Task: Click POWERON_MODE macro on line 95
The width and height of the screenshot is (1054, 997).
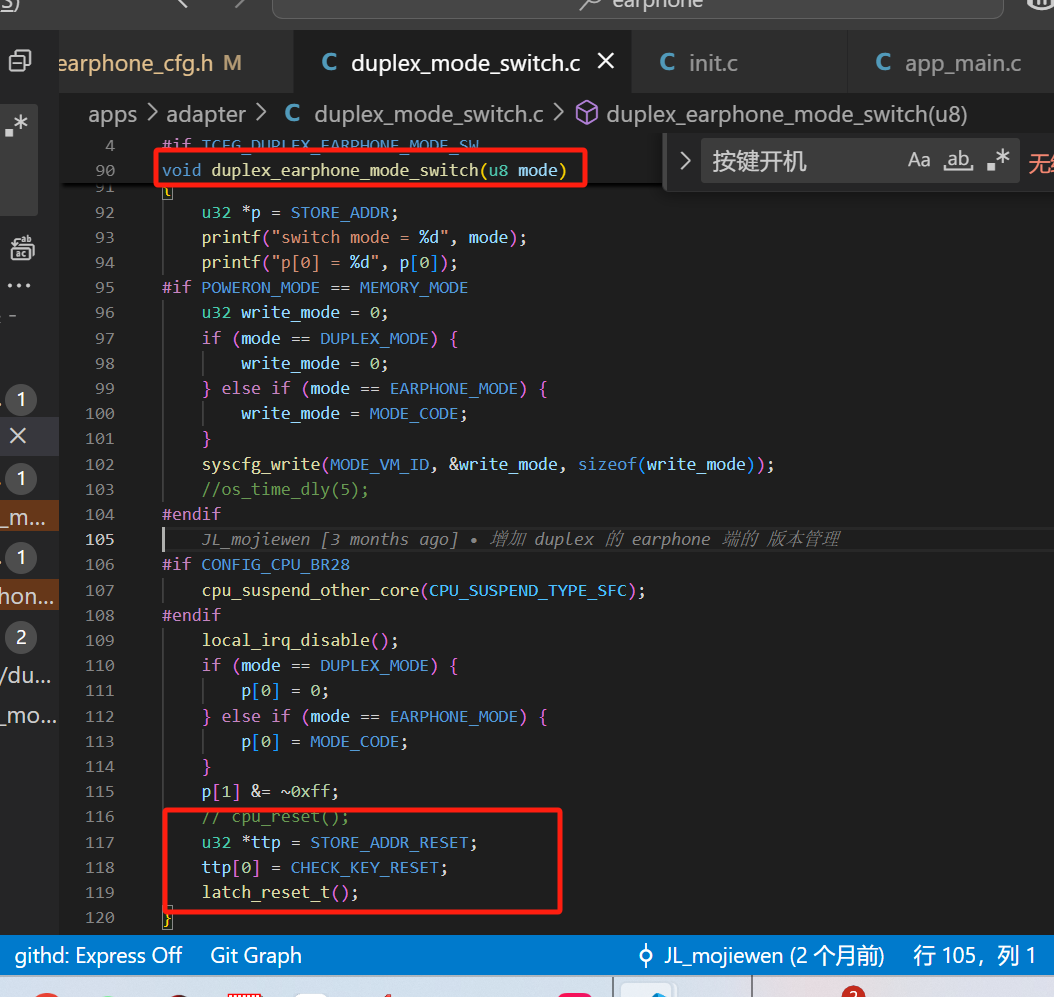Action: tap(260, 288)
